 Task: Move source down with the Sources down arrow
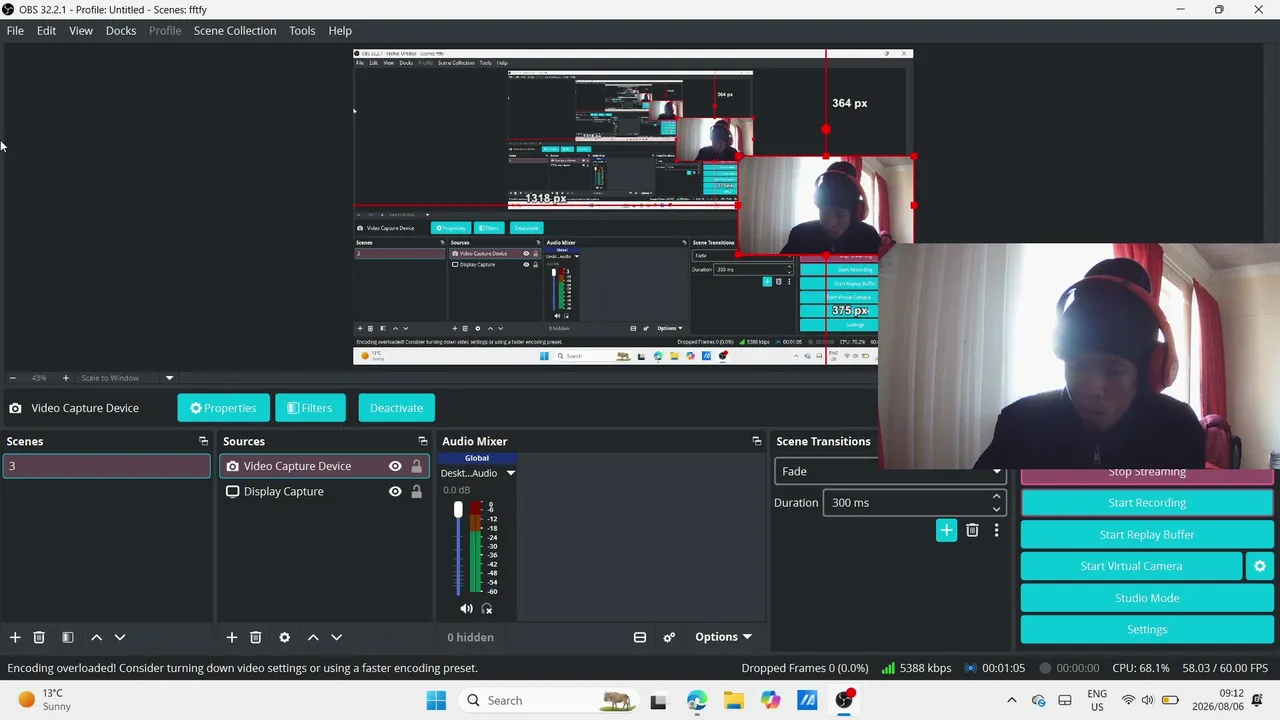point(337,637)
